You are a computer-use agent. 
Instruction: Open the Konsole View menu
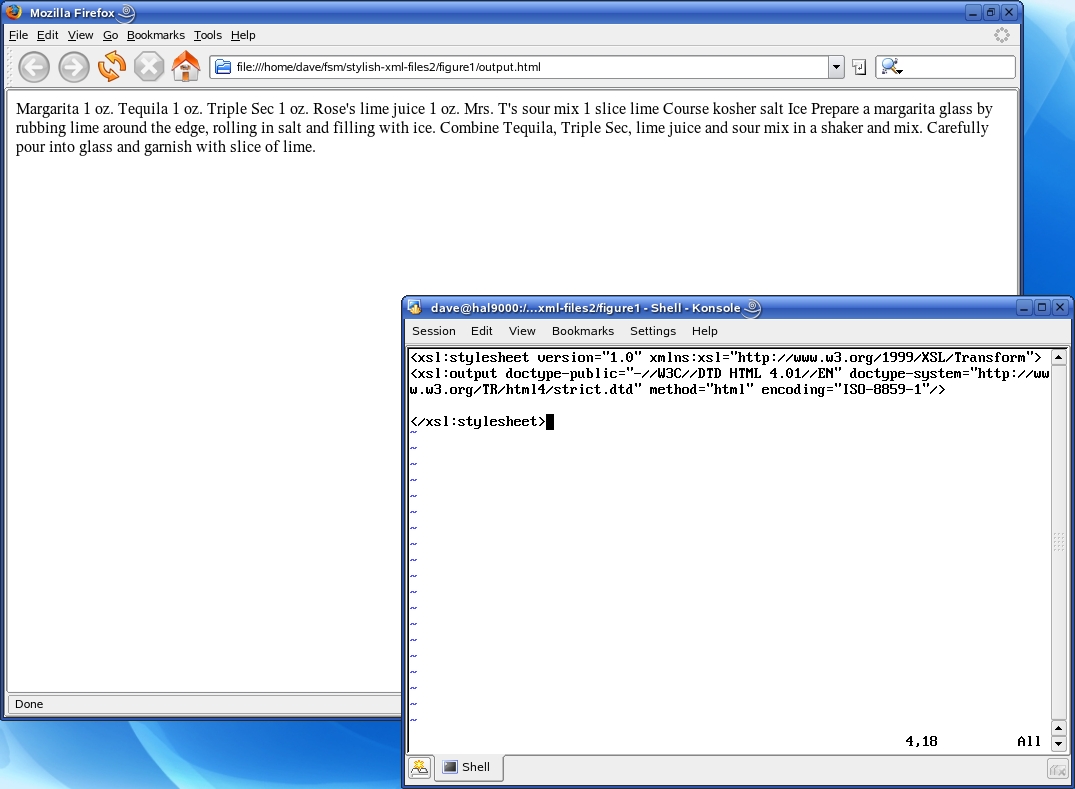coord(522,331)
